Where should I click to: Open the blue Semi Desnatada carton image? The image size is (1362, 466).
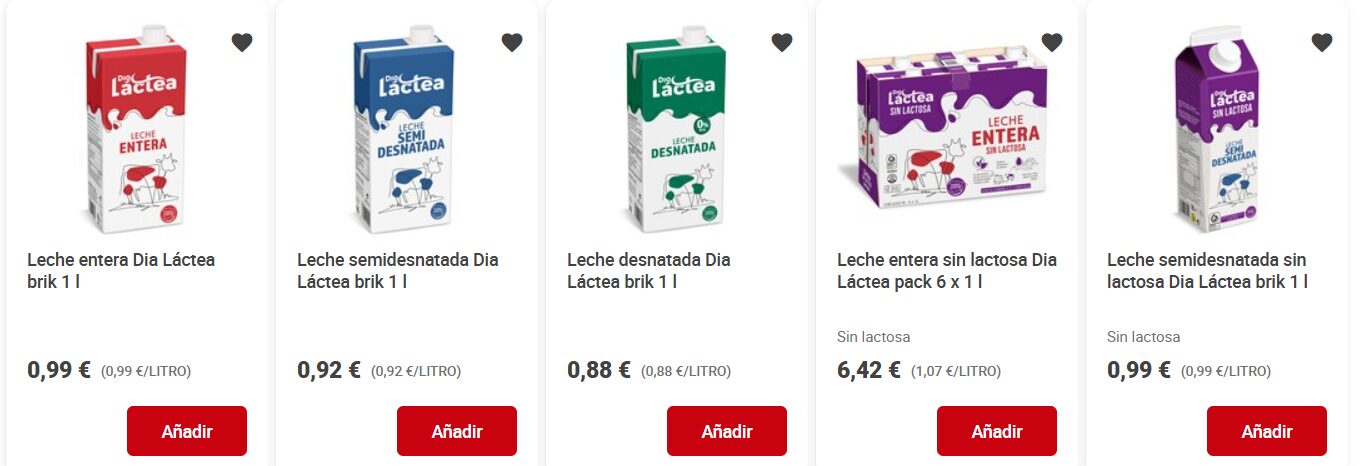(x=407, y=130)
